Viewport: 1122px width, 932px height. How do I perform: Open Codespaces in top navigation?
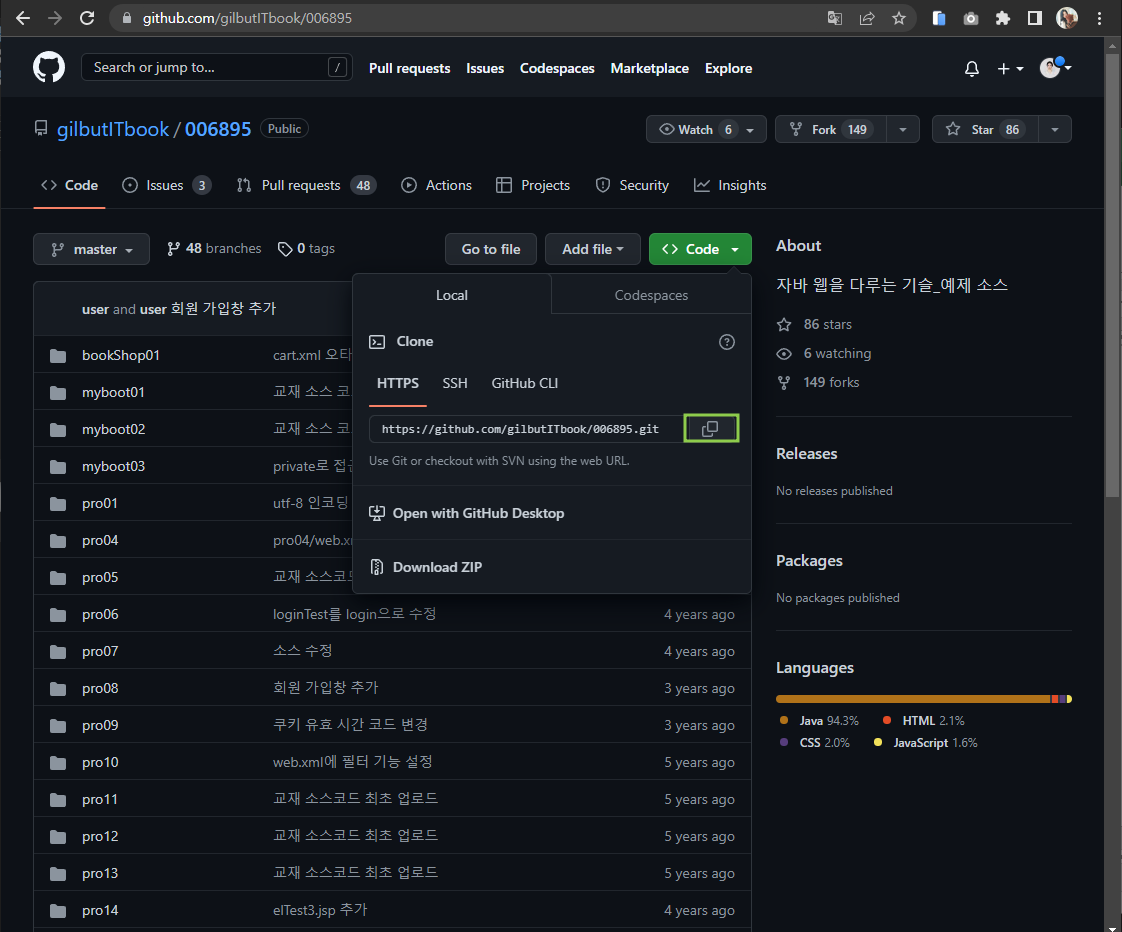click(557, 69)
